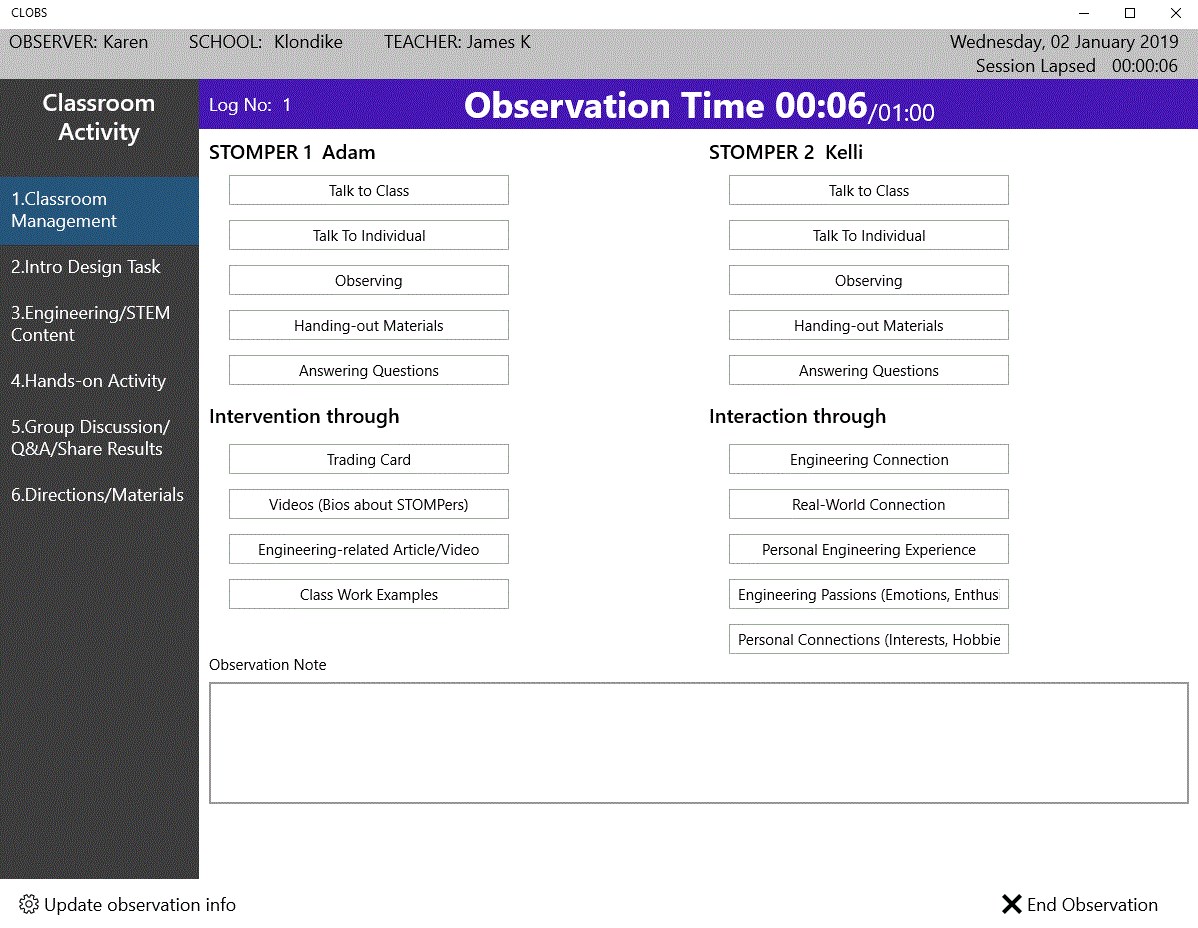Click the Classroom Activity sidebar title
The image size is (1198, 928).
coord(99,117)
